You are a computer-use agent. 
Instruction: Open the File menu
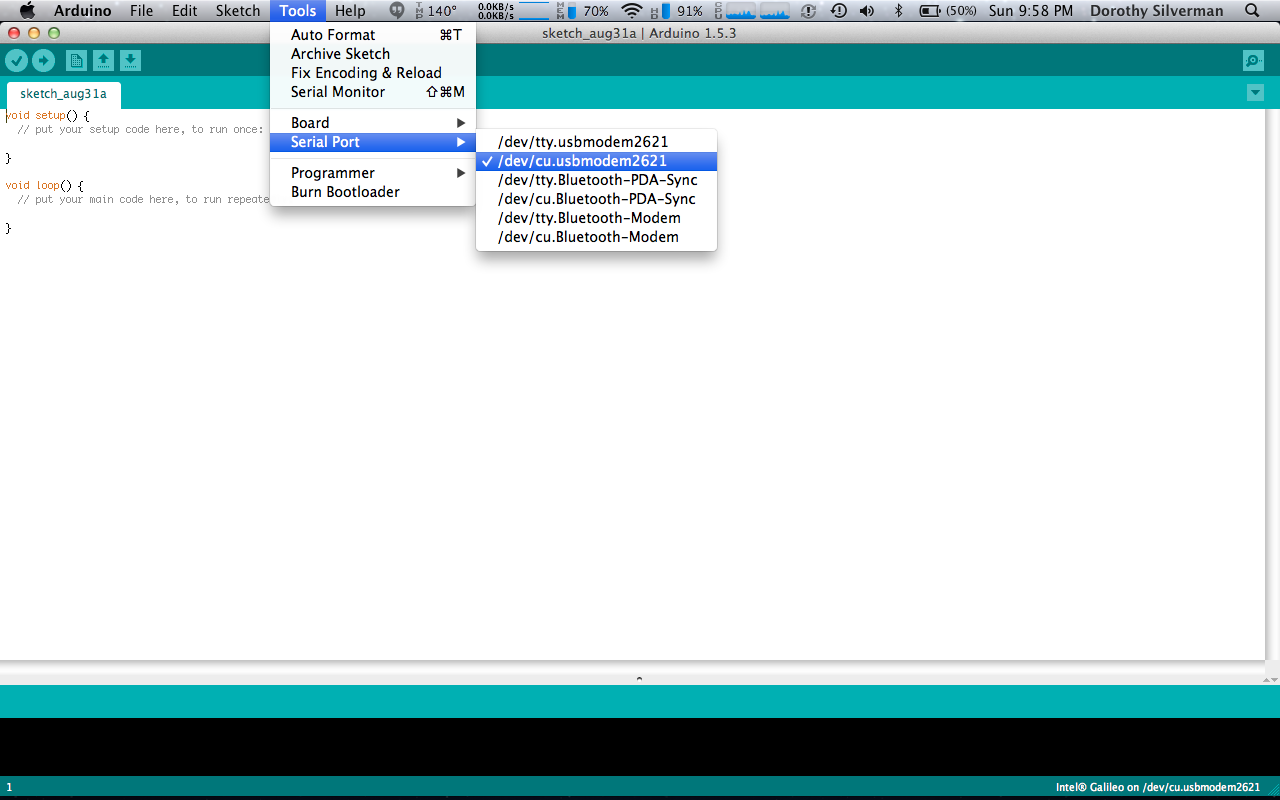141,11
